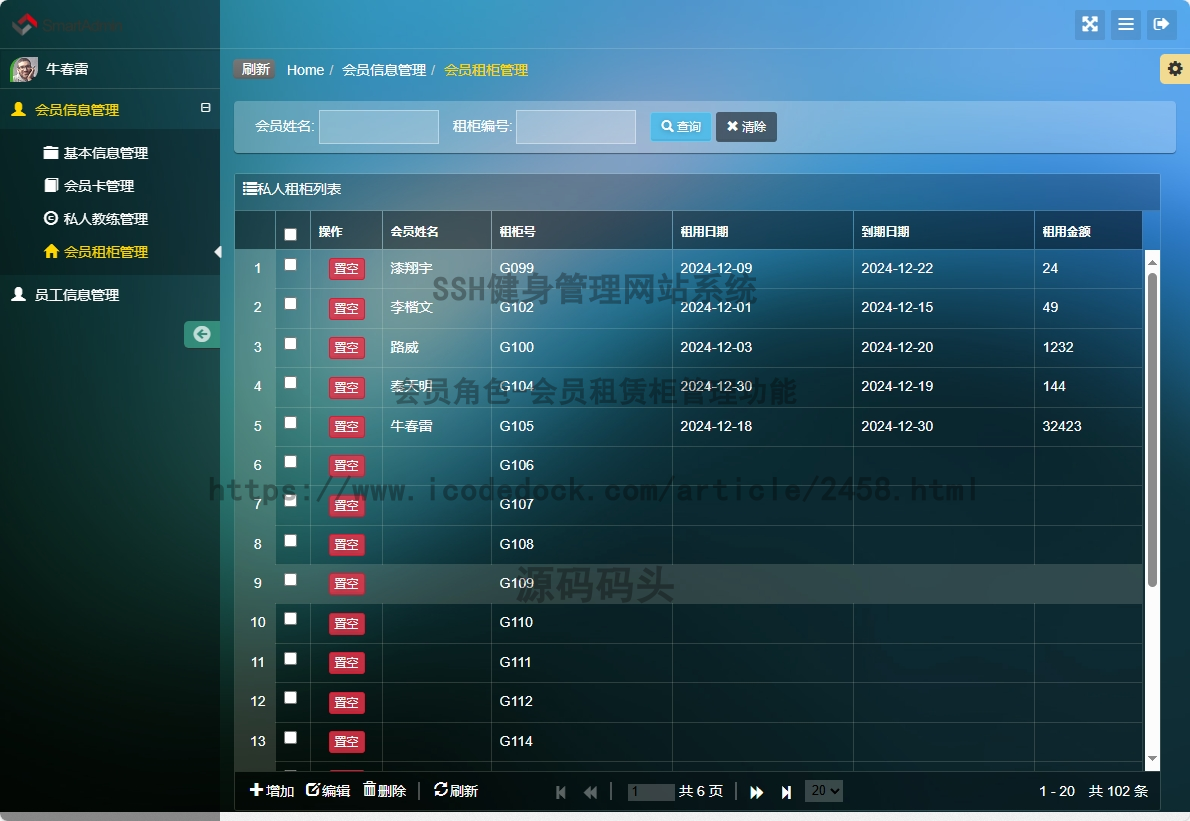The width and height of the screenshot is (1190, 821).
Task: Sort by 到期日期 column header
Action: [x=943, y=231]
